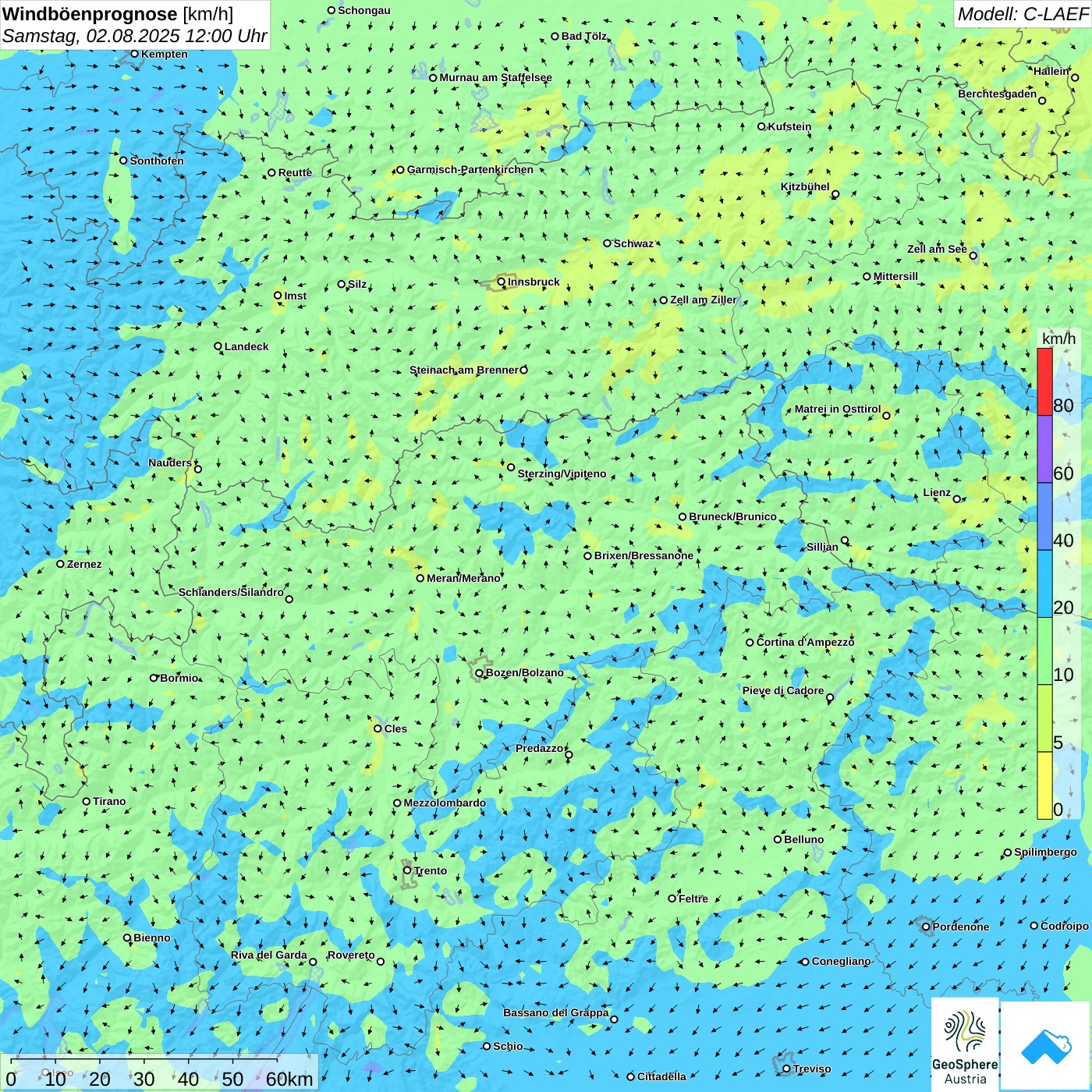Click the Bruneck/Brunico label
This screenshot has width=1092, height=1092.
732,516
